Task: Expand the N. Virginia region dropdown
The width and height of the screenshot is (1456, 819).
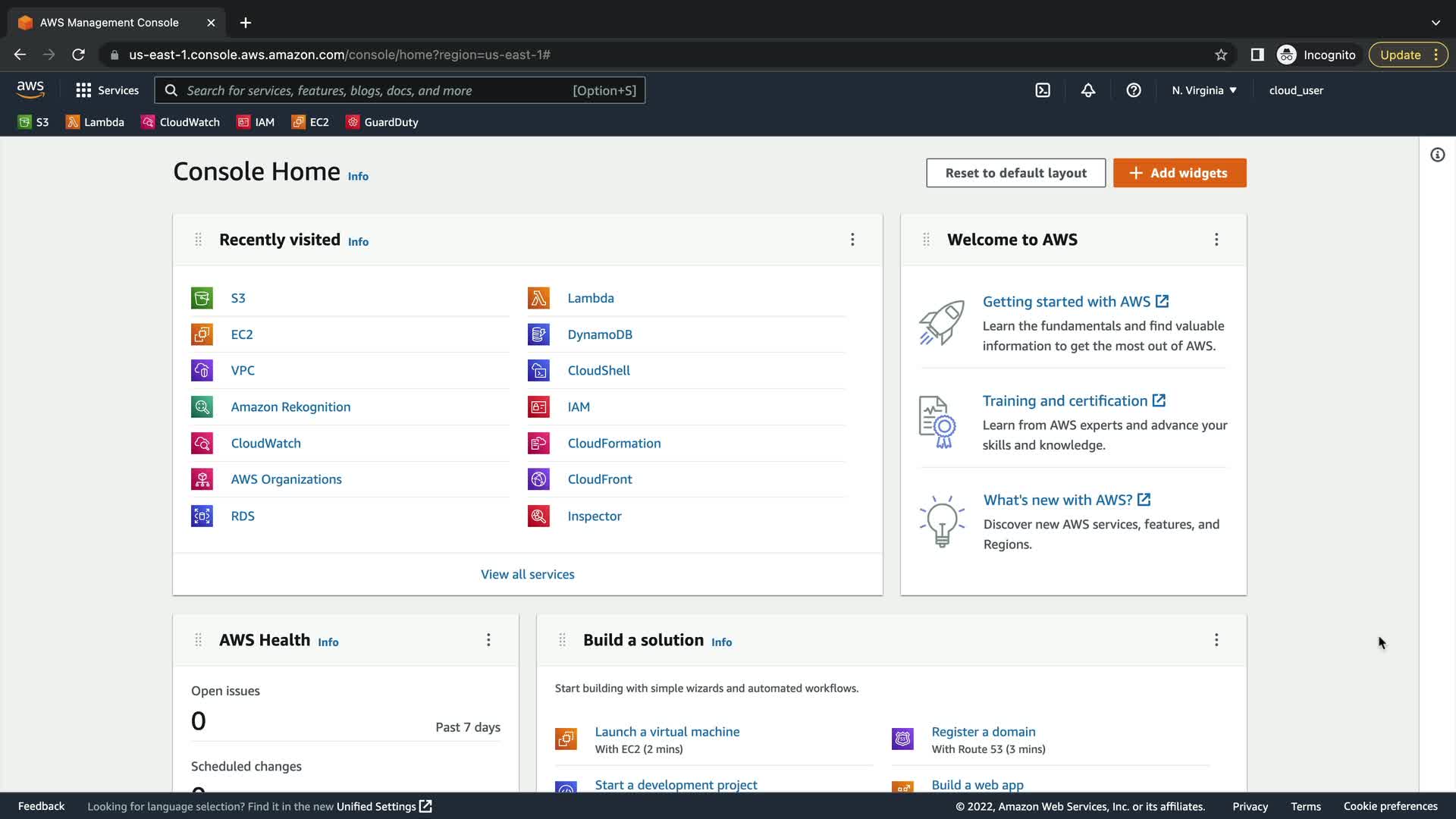Action: coord(1203,90)
